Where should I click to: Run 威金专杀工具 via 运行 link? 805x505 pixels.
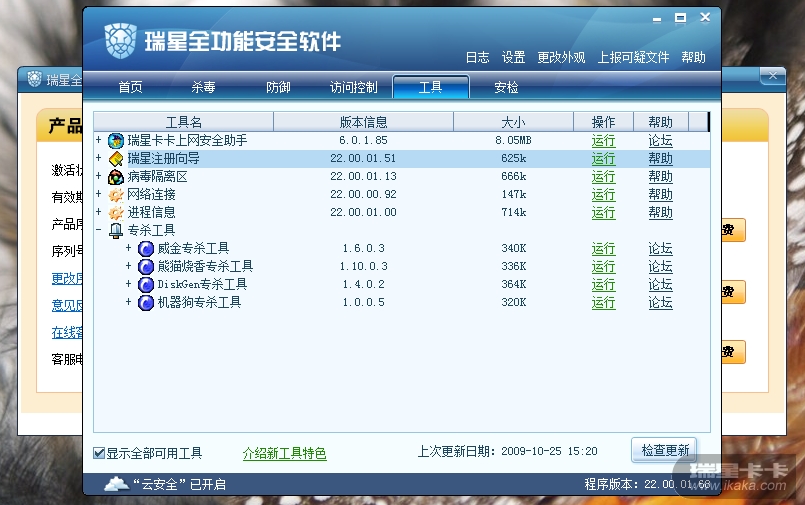[x=603, y=248]
